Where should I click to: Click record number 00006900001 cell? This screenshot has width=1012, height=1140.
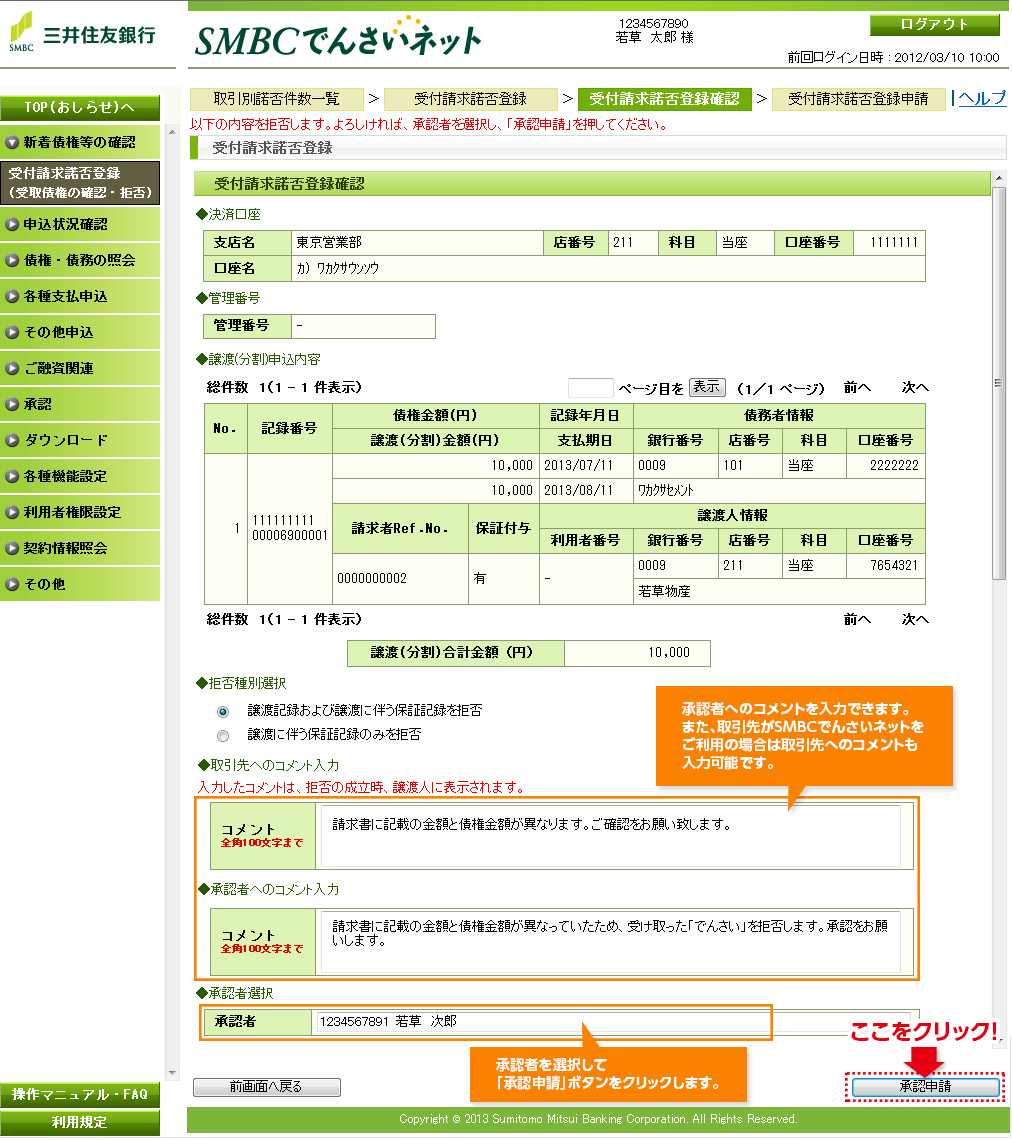click(x=290, y=529)
